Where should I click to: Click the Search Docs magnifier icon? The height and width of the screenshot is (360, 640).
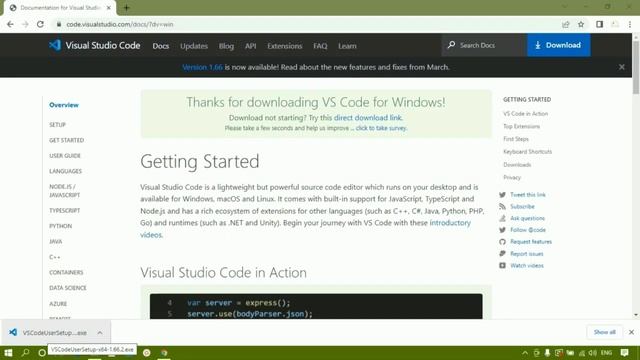tap(451, 45)
